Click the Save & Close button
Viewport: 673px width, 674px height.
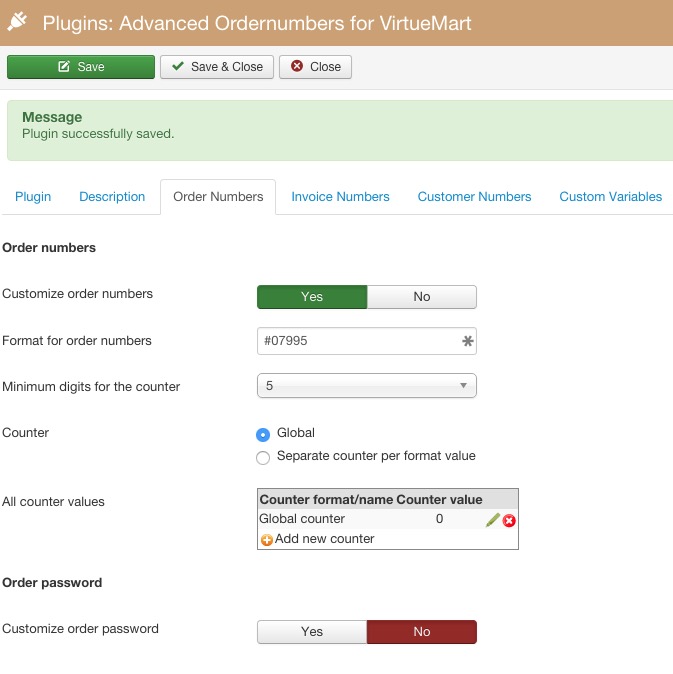pyautogui.click(x=216, y=67)
